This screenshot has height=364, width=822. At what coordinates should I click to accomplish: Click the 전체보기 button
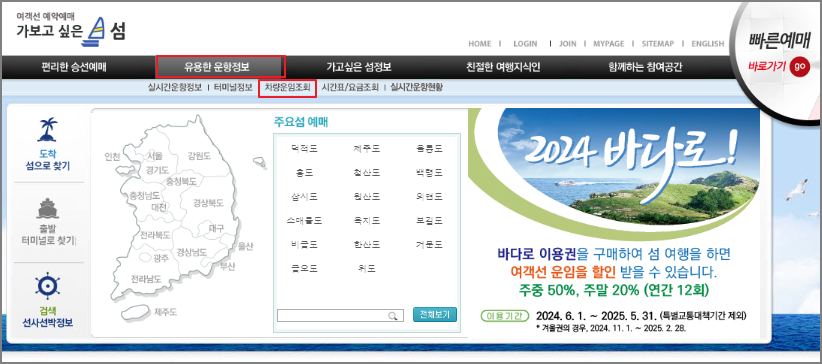pos(435,315)
